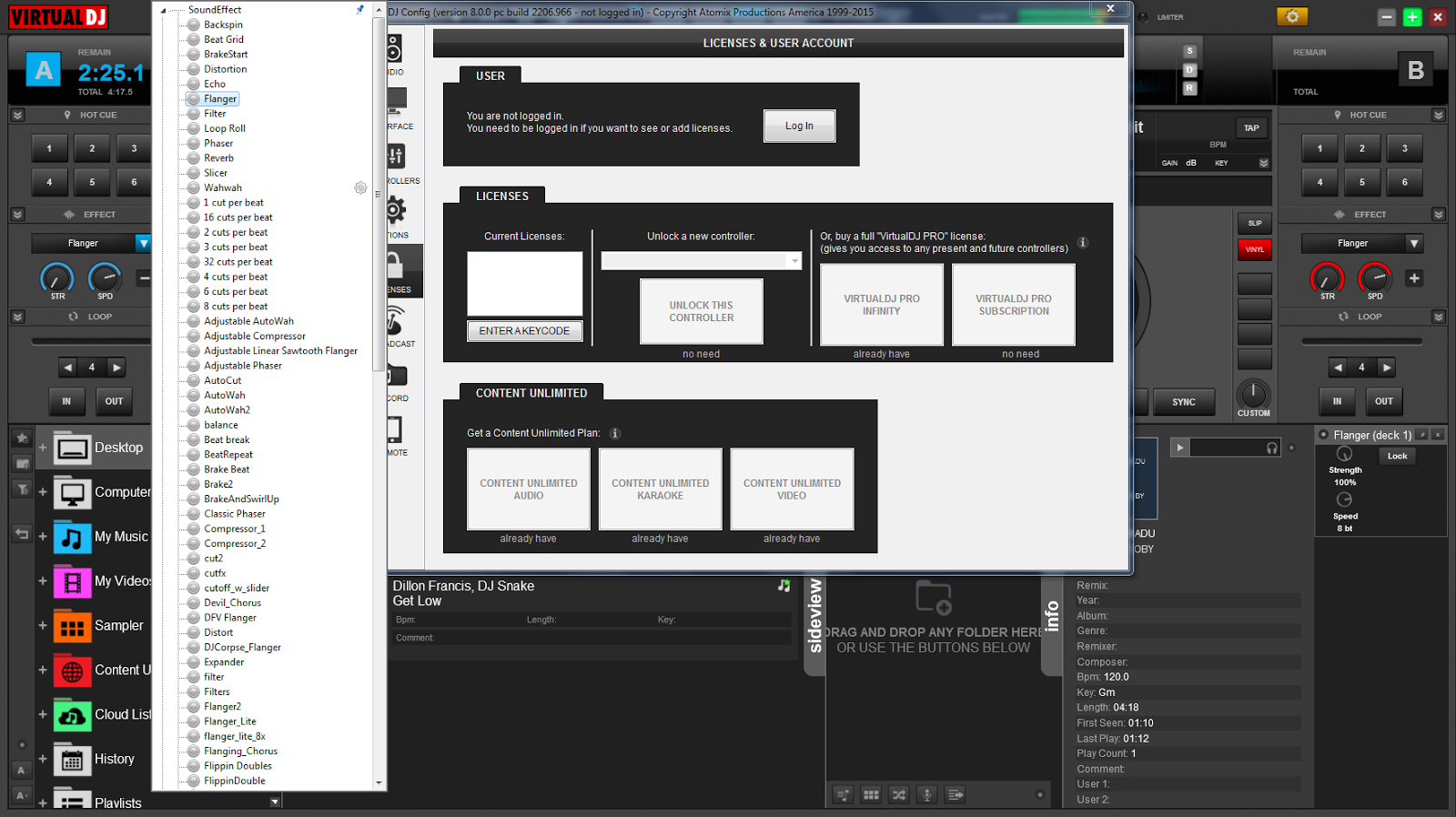Open the Desktop folder icon
This screenshot has height=817, width=1456.
click(x=73, y=448)
